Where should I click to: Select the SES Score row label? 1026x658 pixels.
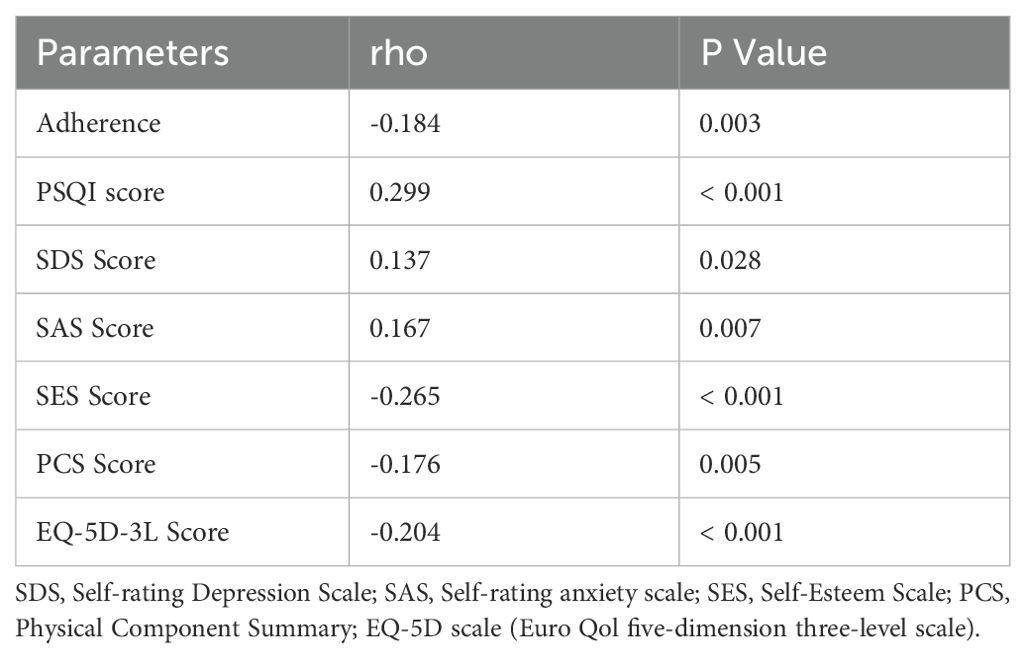pos(93,396)
